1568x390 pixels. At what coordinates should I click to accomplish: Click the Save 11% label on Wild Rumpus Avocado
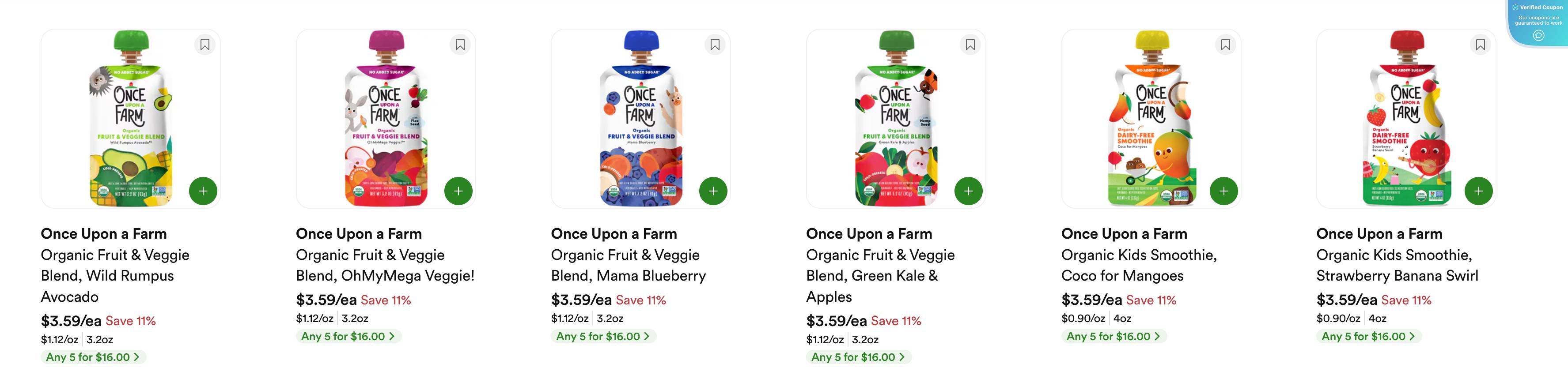(x=132, y=321)
